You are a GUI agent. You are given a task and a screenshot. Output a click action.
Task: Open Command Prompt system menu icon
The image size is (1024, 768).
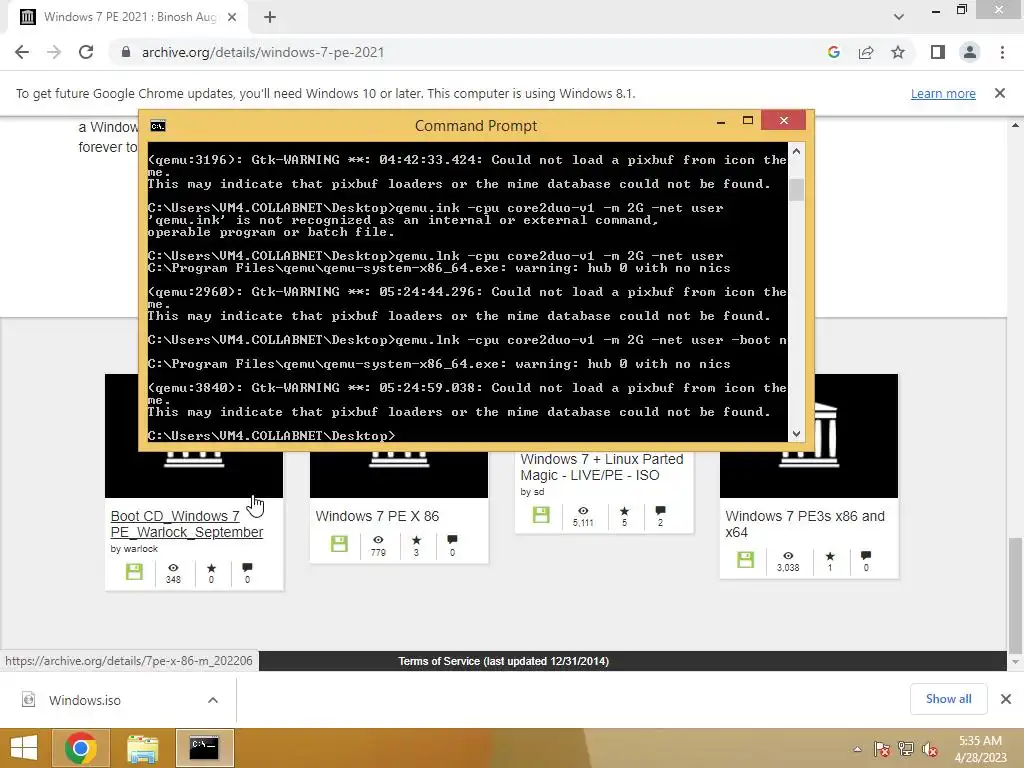click(x=158, y=126)
